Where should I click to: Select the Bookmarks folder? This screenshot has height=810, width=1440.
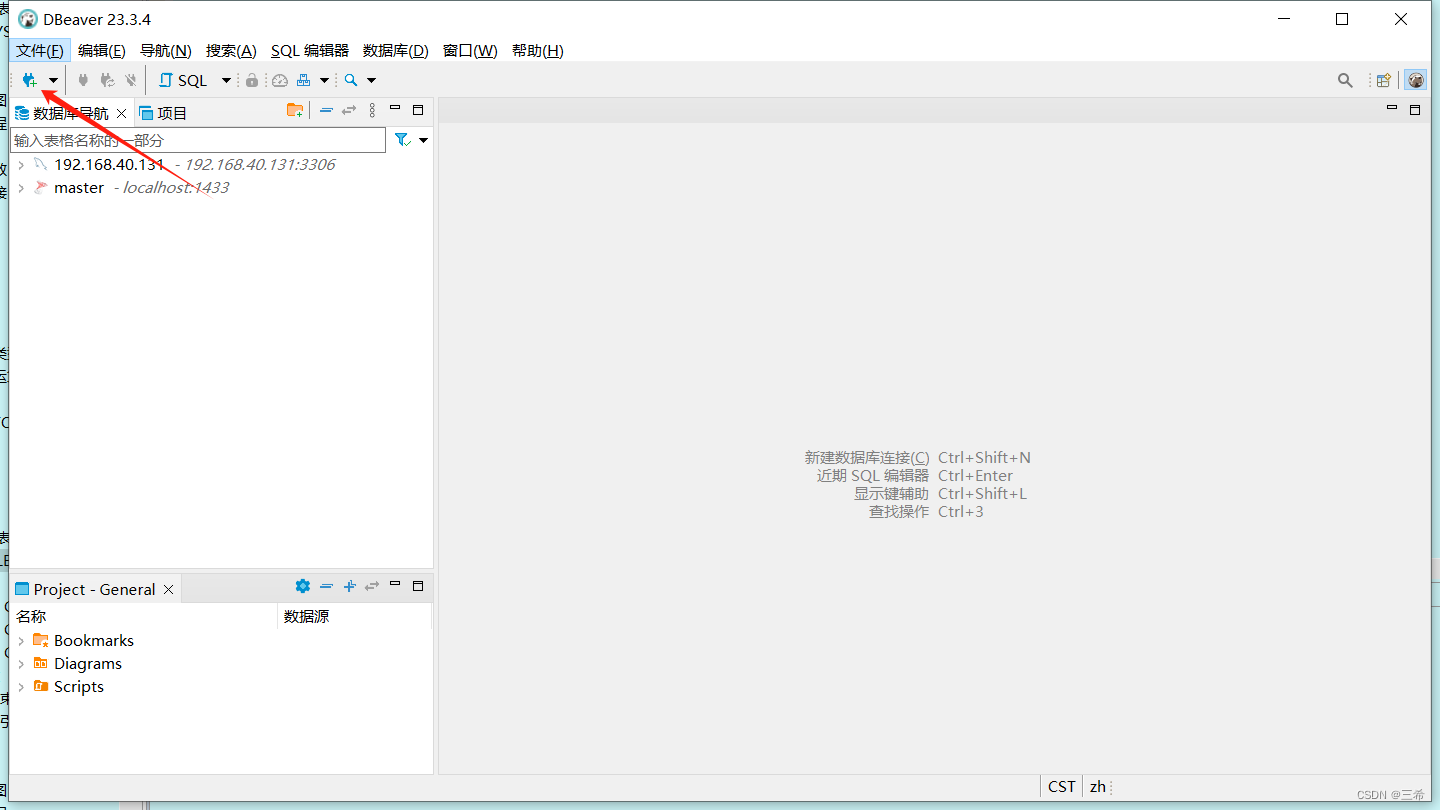point(84,640)
